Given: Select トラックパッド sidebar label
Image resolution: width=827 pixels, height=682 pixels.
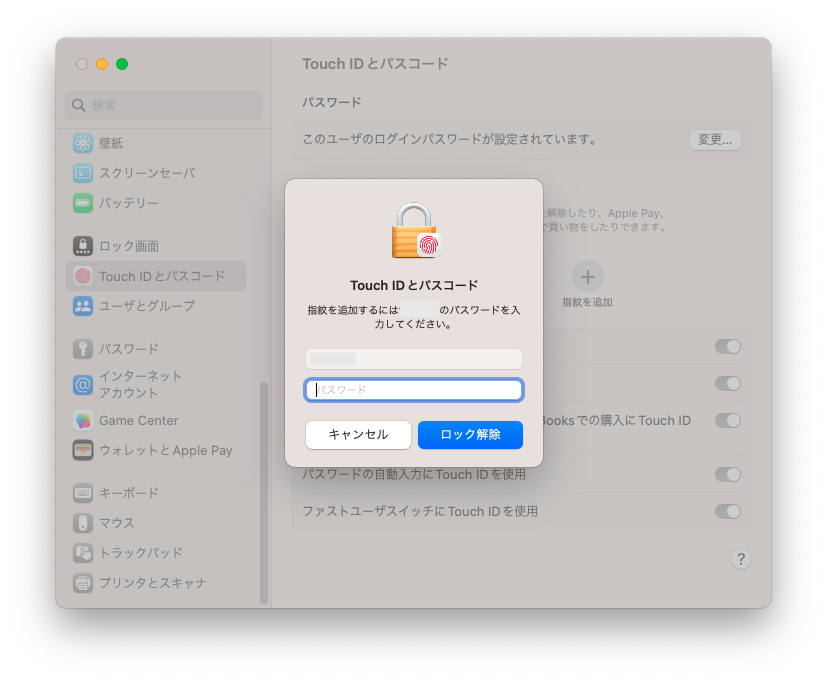Looking at the screenshot, I should tap(141, 553).
